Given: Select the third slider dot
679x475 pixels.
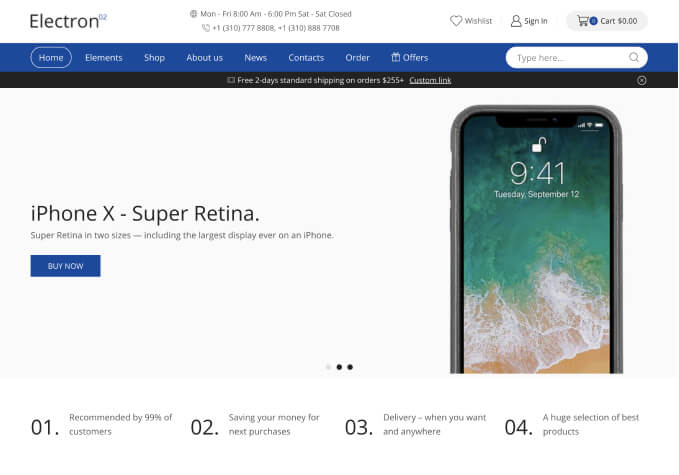Looking at the screenshot, I should coord(350,367).
